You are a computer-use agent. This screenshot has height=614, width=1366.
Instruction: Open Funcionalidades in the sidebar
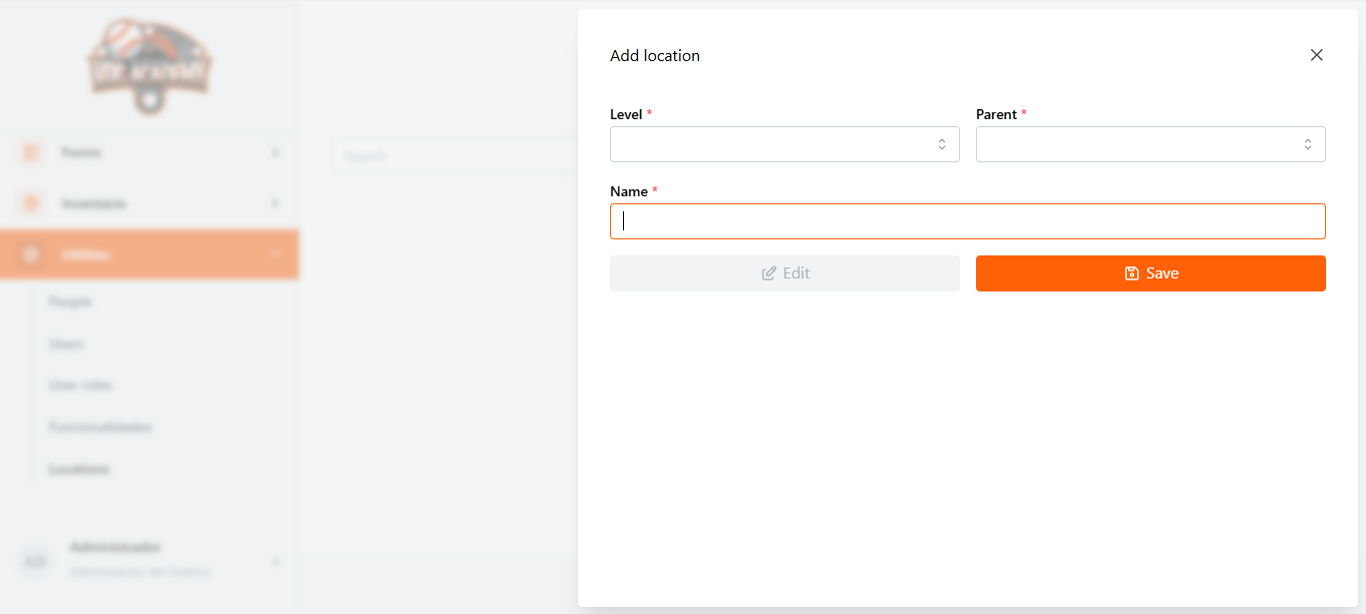(x=100, y=427)
